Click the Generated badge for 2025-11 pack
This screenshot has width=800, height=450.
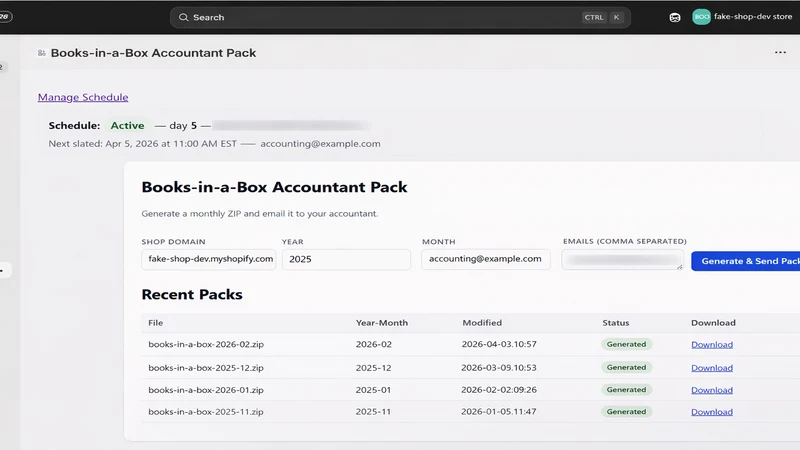[627, 412]
